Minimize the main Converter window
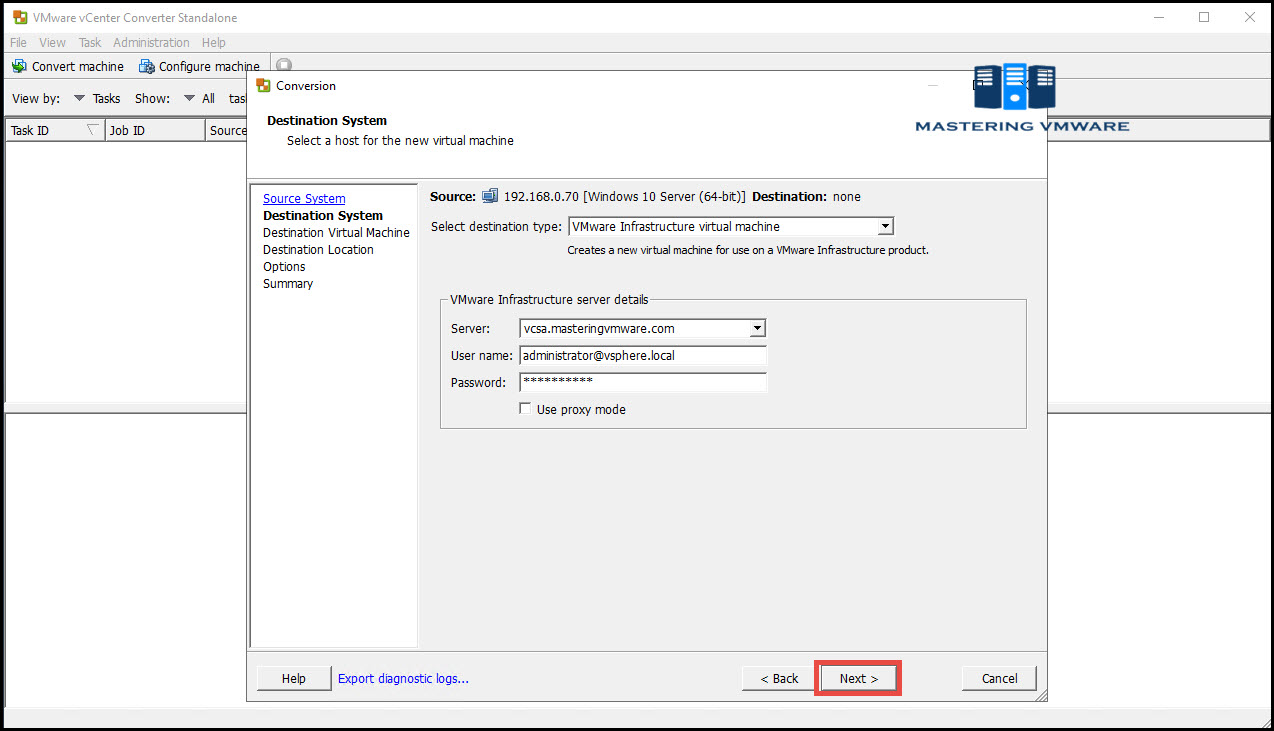Viewport: 1274px width, 731px height. (1158, 18)
